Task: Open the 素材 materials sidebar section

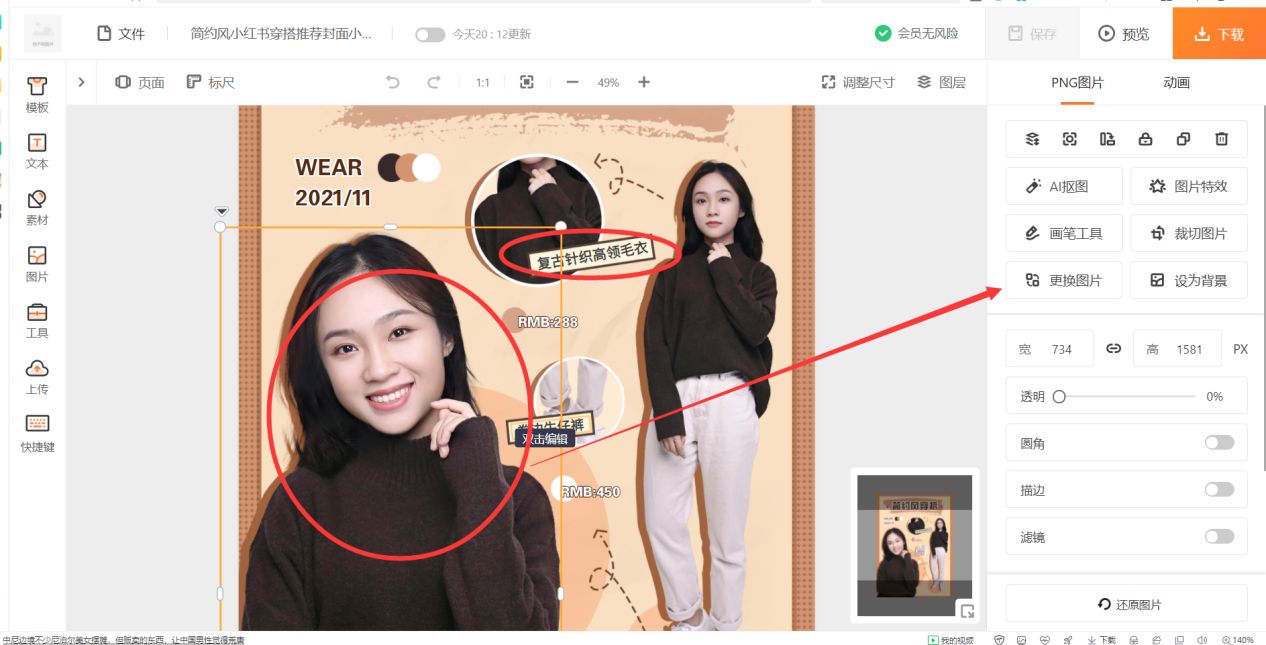Action: point(36,207)
